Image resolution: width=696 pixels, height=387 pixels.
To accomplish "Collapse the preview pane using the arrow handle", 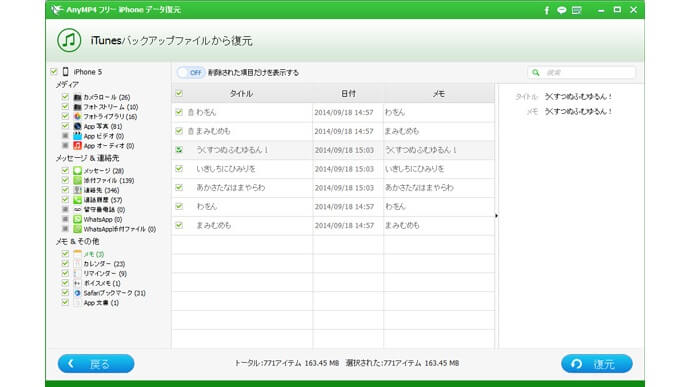I will (496, 216).
